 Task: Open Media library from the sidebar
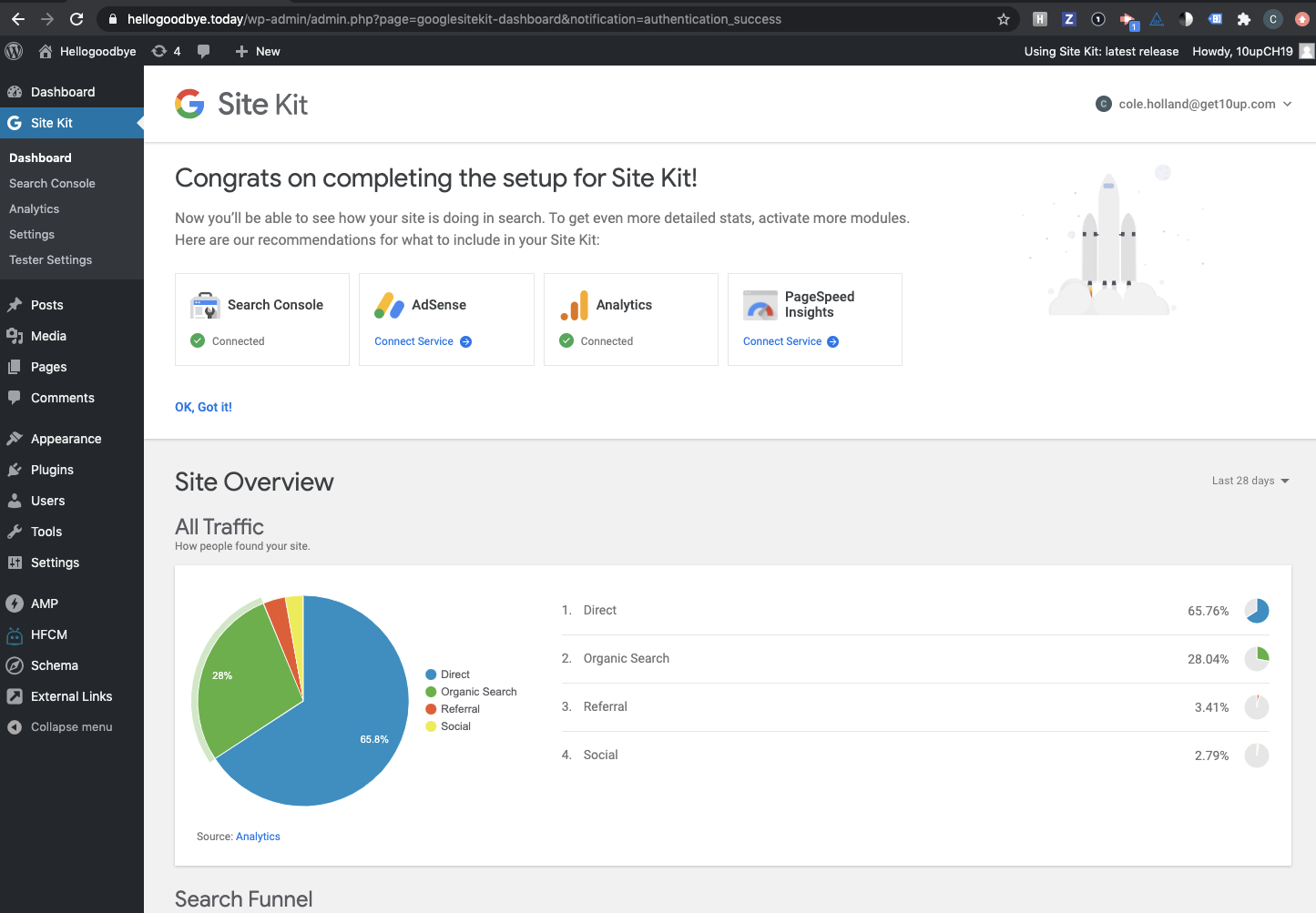pyautogui.click(x=72, y=336)
